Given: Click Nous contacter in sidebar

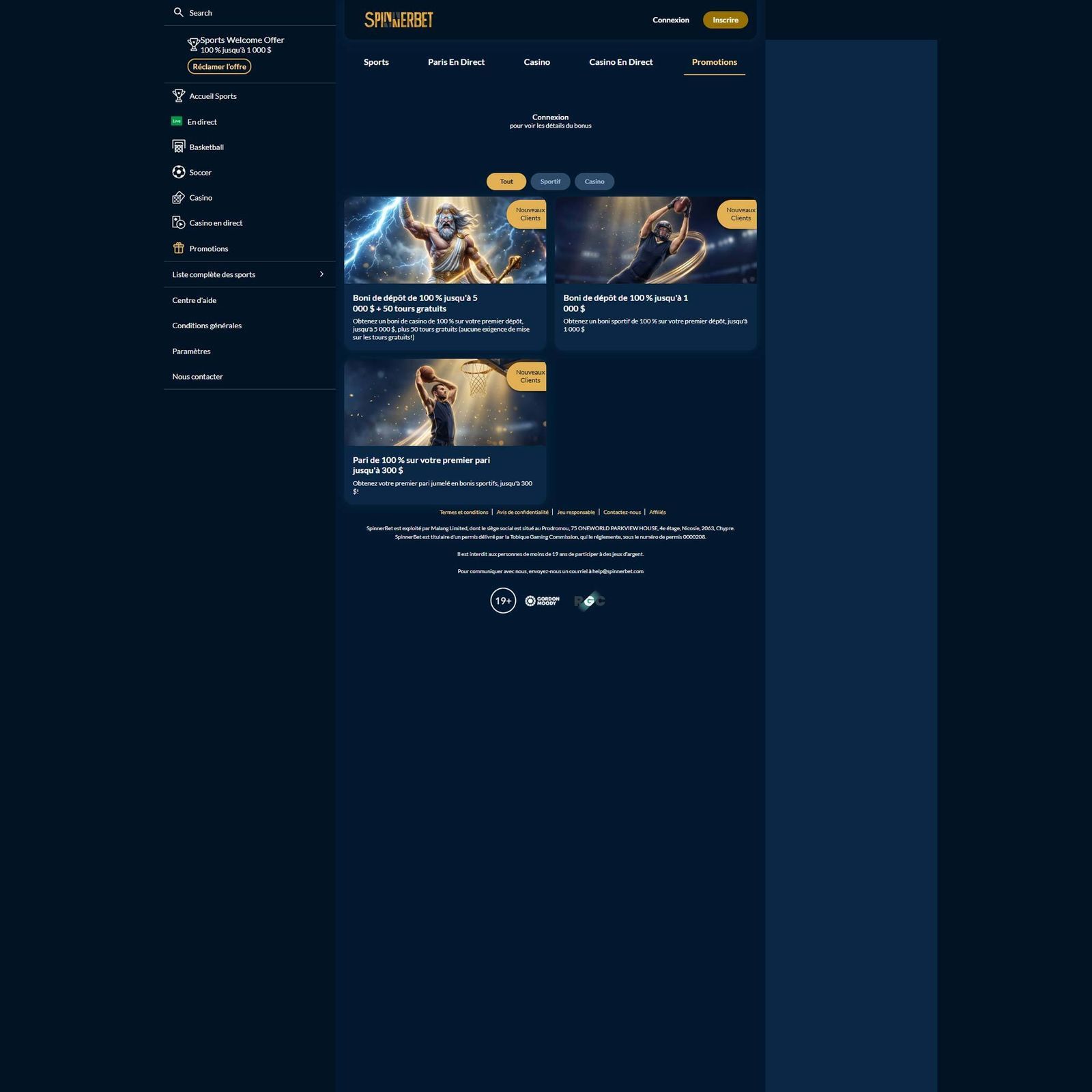Looking at the screenshot, I should (197, 377).
